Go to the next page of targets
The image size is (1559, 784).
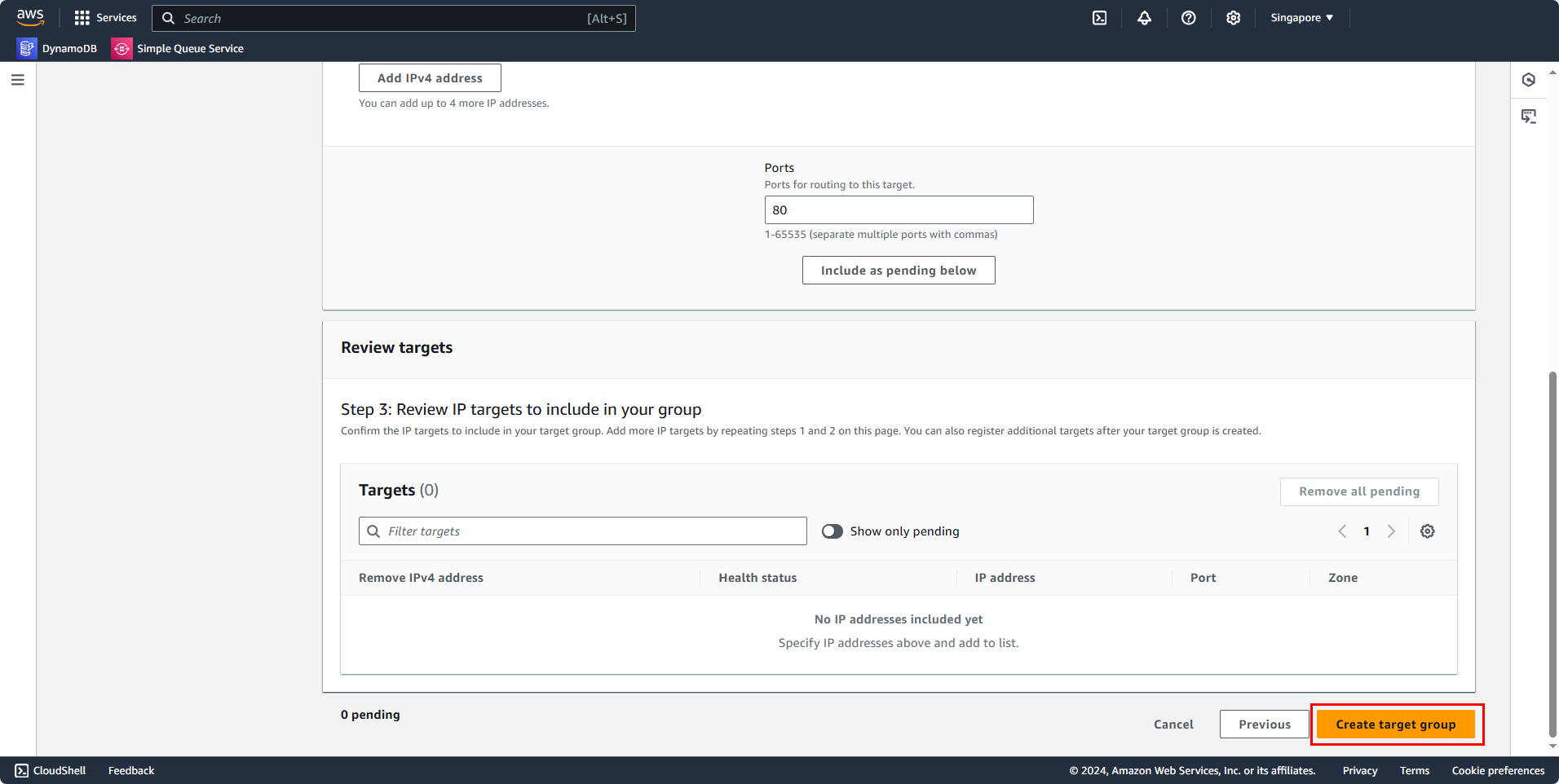(x=1391, y=531)
